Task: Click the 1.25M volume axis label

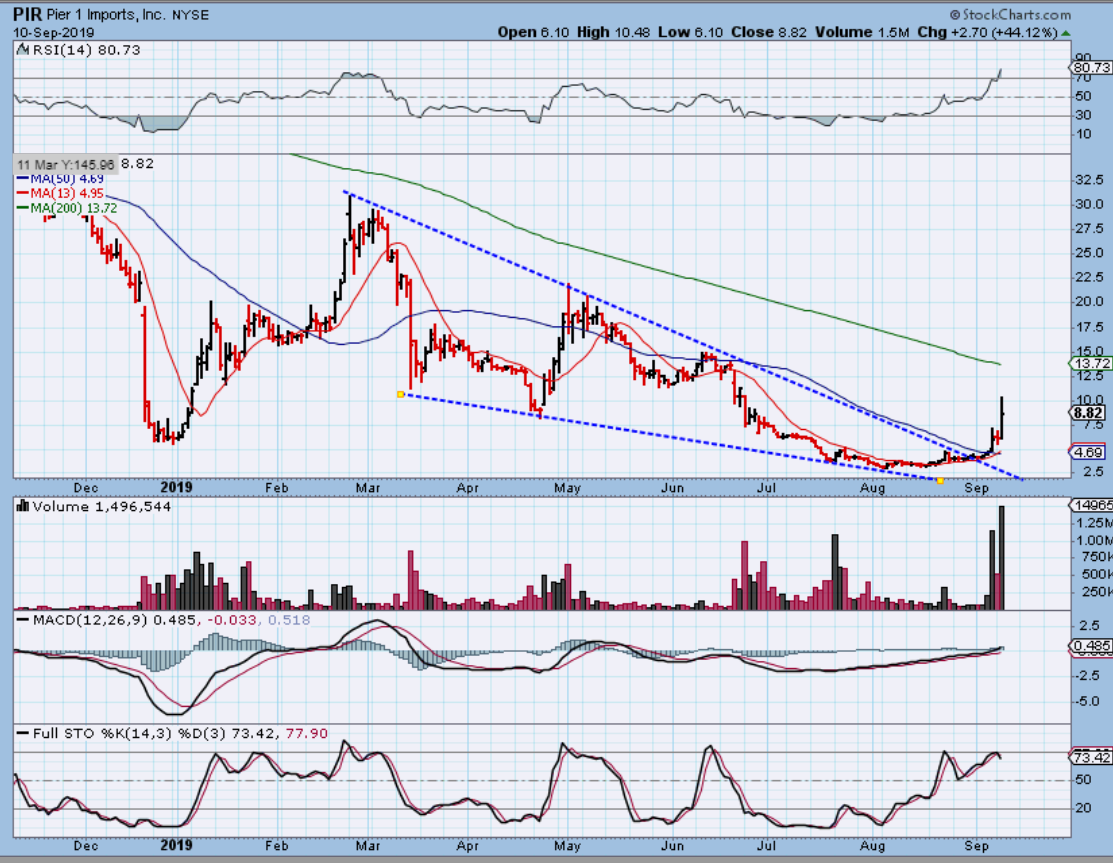Action: tap(1094, 523)
